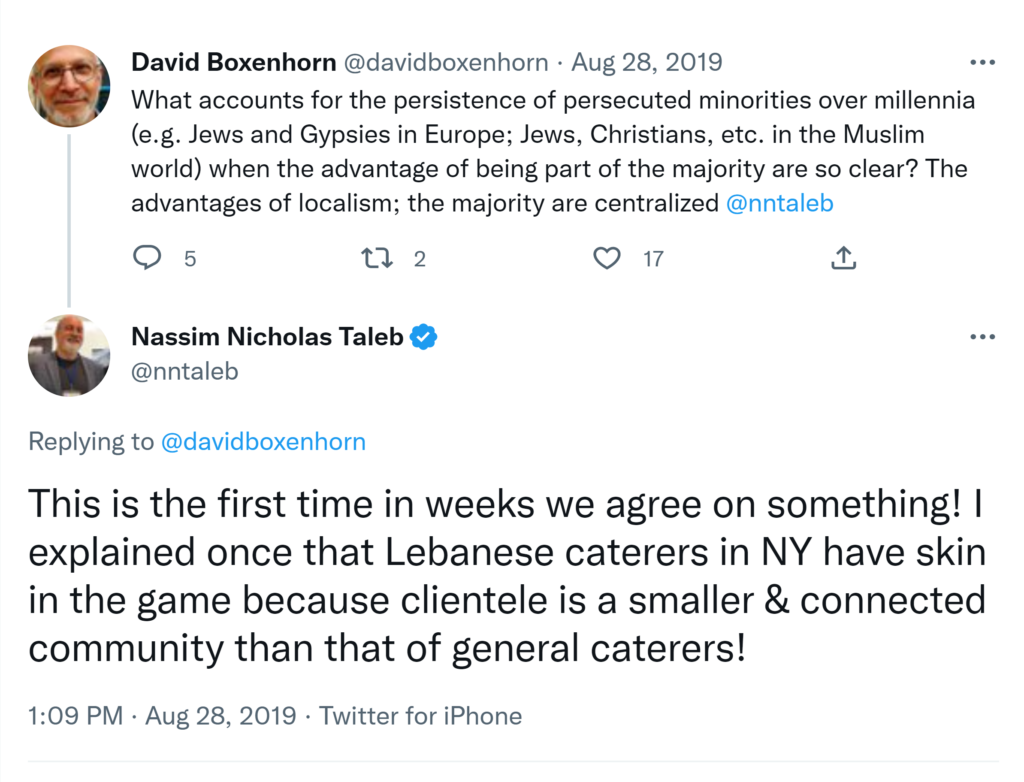Open Nassim Nicholas Taleb's profile picture
The image size is (1024, 782).
point(69,355)
